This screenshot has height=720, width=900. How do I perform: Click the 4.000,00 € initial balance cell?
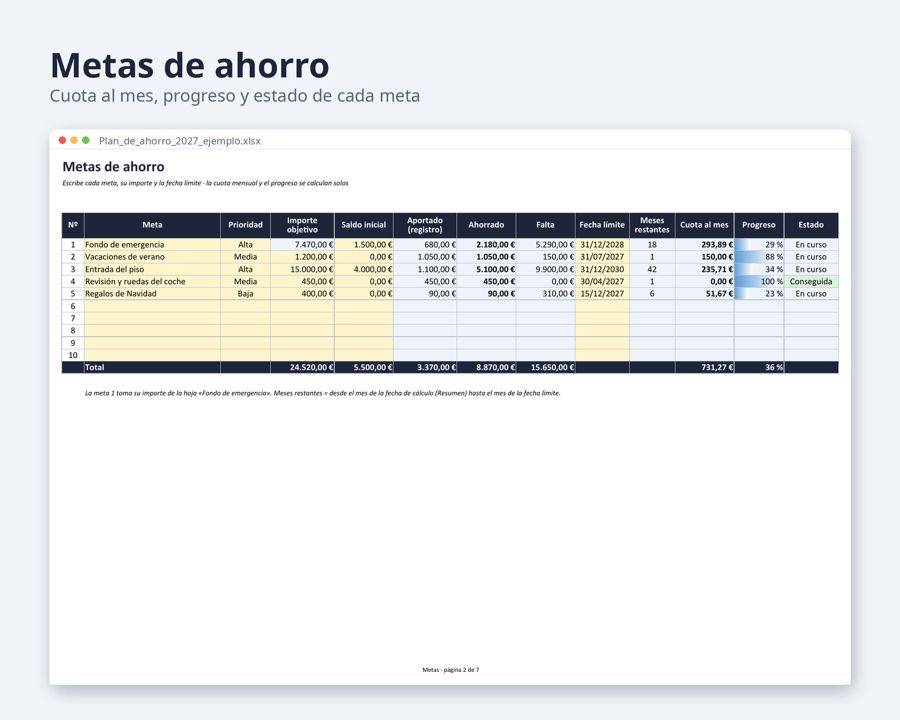tap(363, 269)
